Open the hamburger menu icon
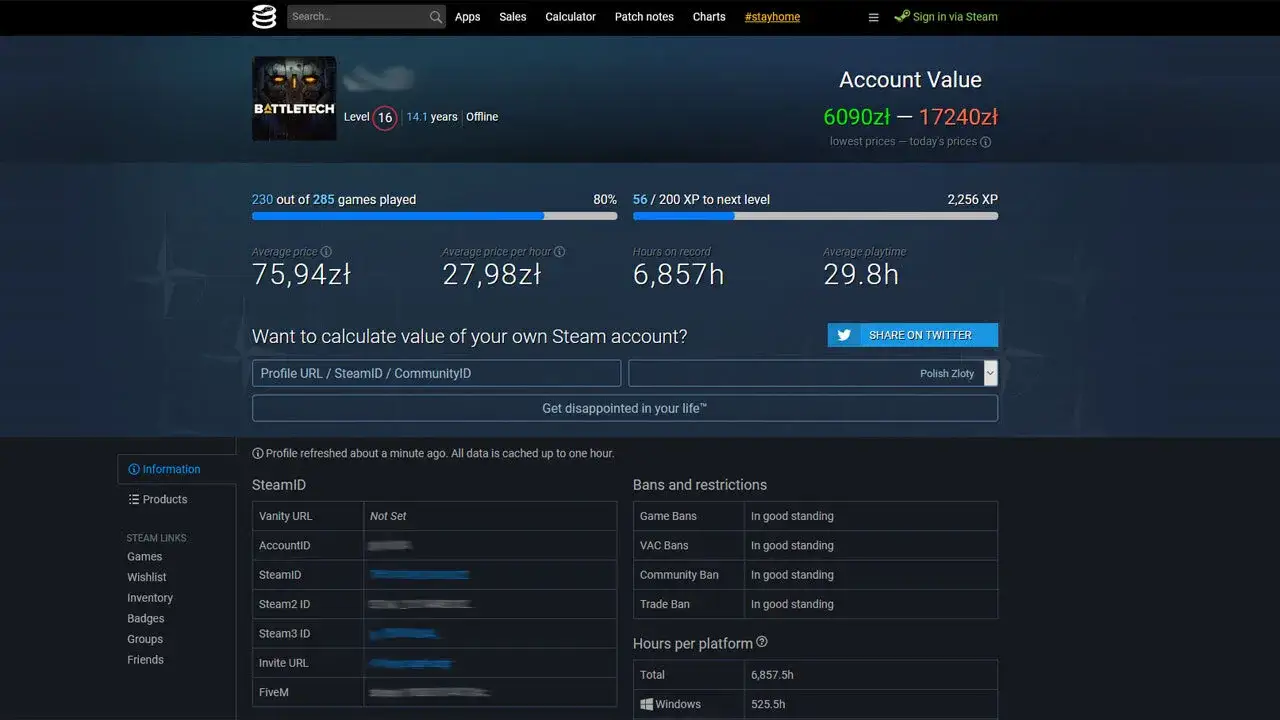The width and height of the screenshot is (1280, 720). click(873, 17)
